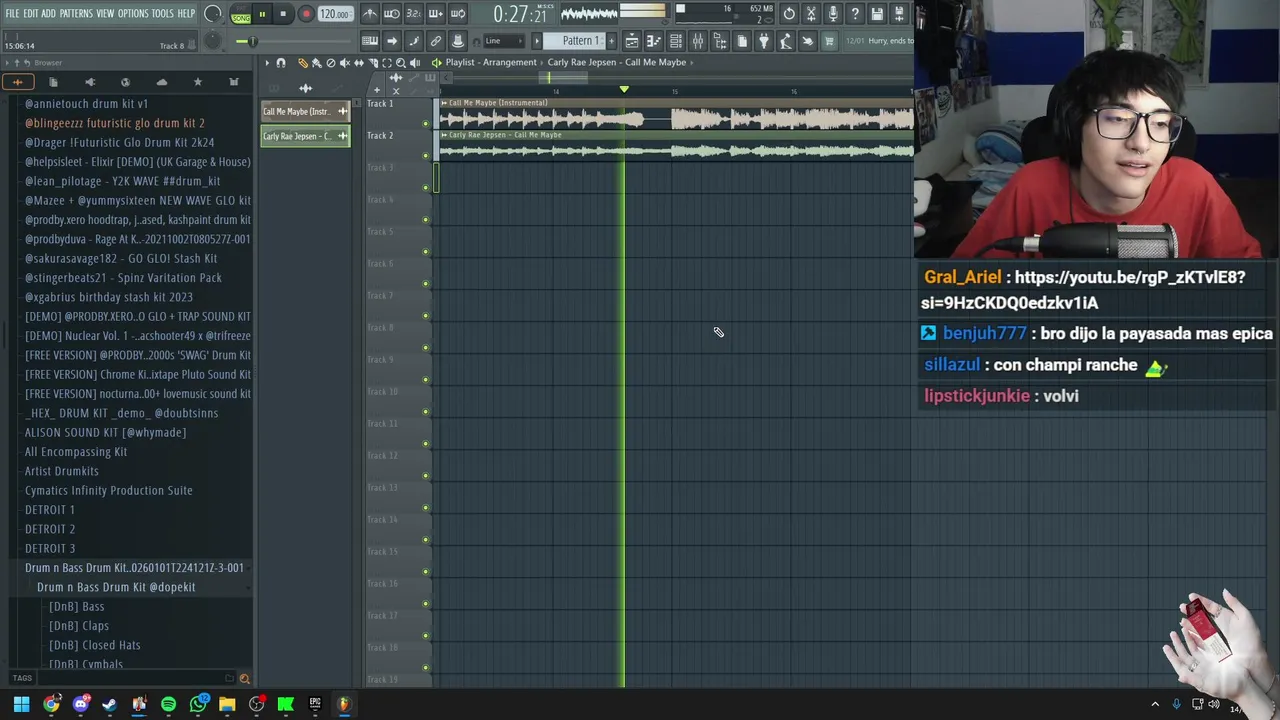
Task: Toggle the overdub/blend recording icon
Action: click(436, 14)
